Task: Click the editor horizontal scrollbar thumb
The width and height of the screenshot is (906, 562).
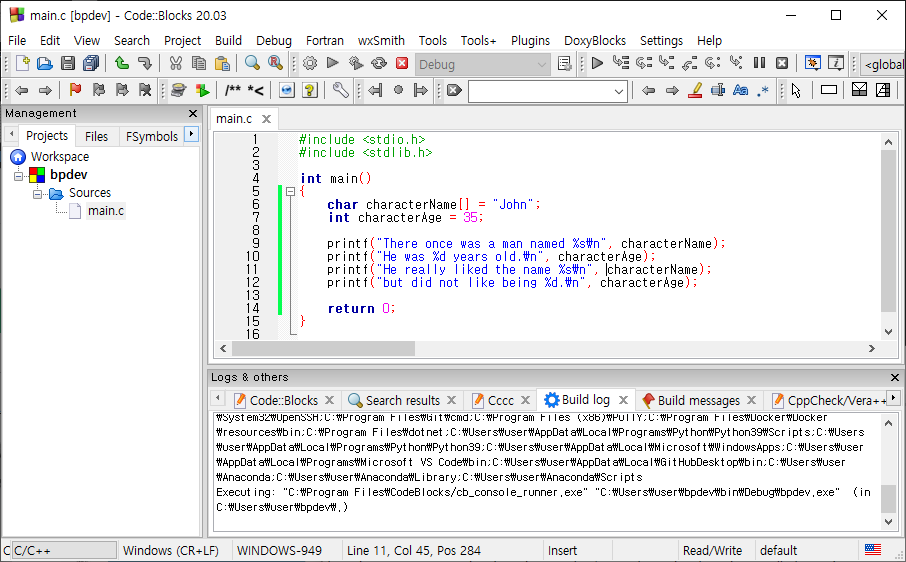Action: pos(323,348)
